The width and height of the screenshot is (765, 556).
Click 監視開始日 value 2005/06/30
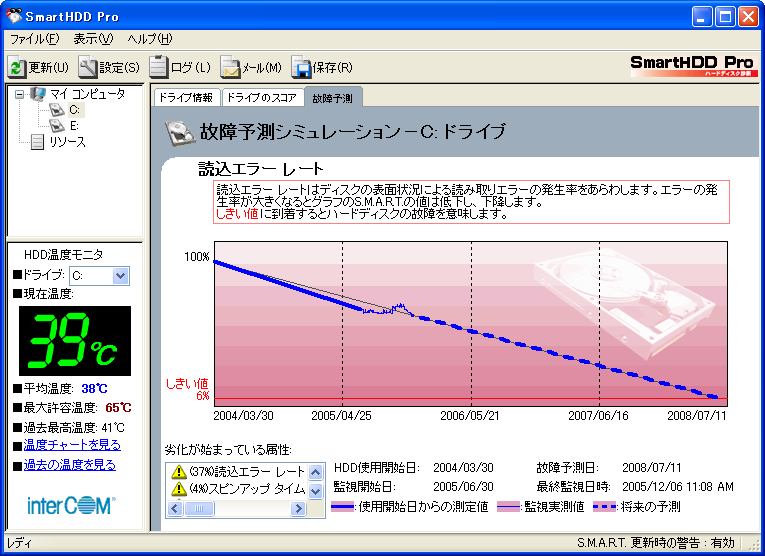point(463,487)
